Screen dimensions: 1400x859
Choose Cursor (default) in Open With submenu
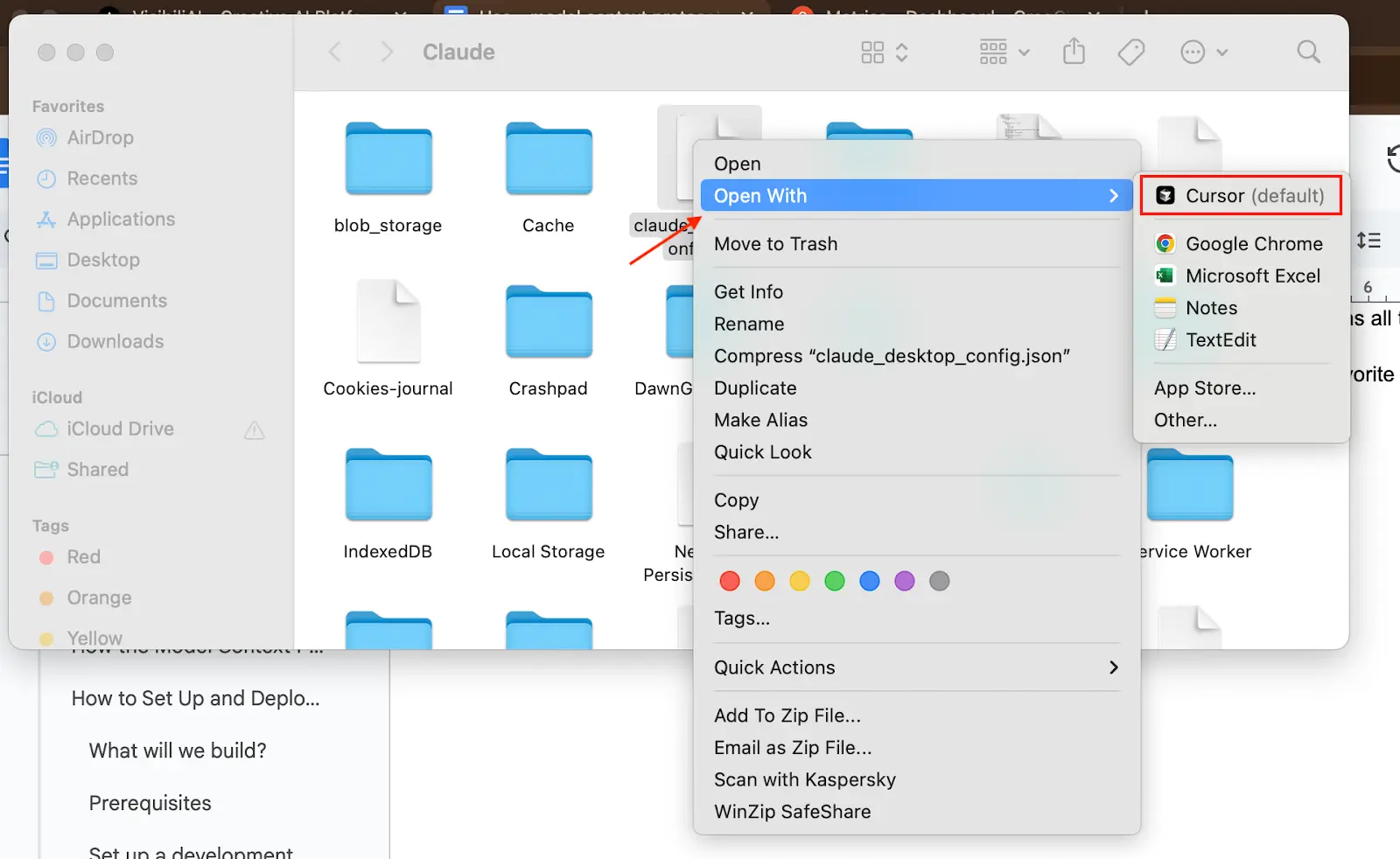tap(1241, 196)
